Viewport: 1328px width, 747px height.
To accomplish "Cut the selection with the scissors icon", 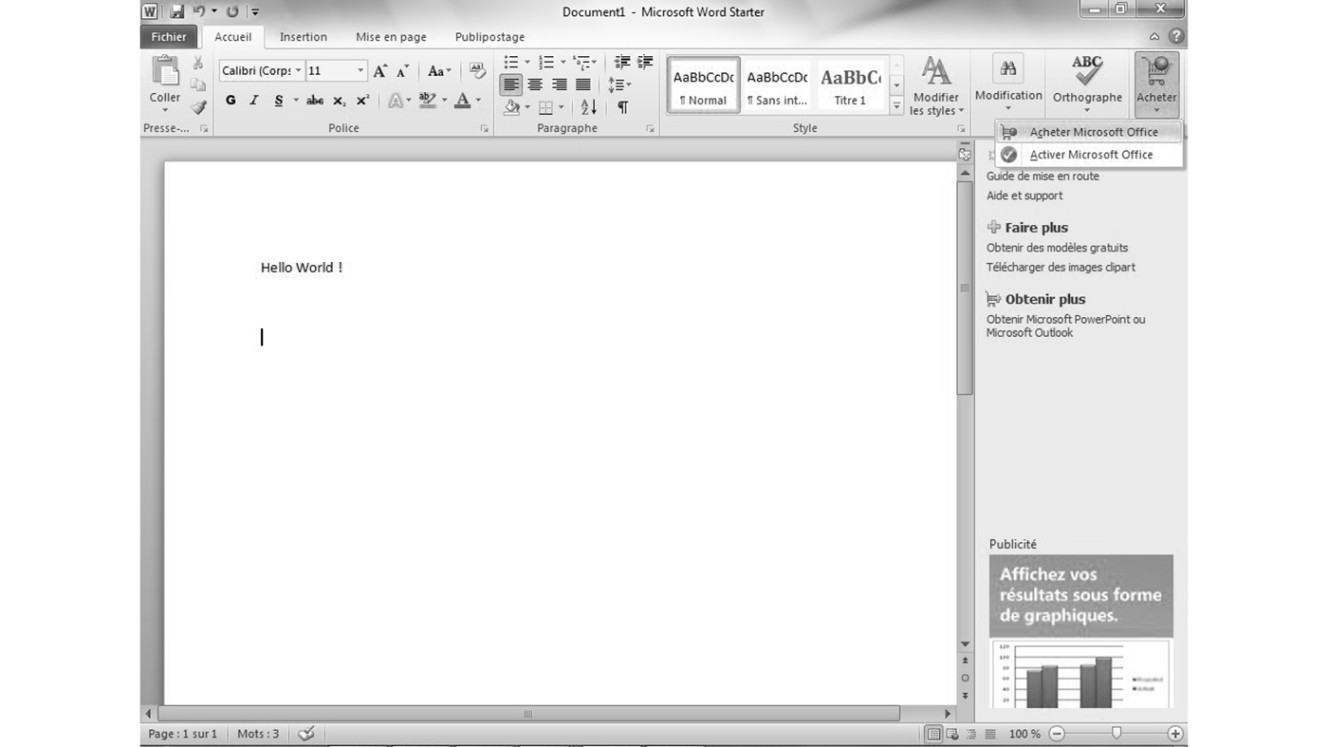I will point(198,63).
